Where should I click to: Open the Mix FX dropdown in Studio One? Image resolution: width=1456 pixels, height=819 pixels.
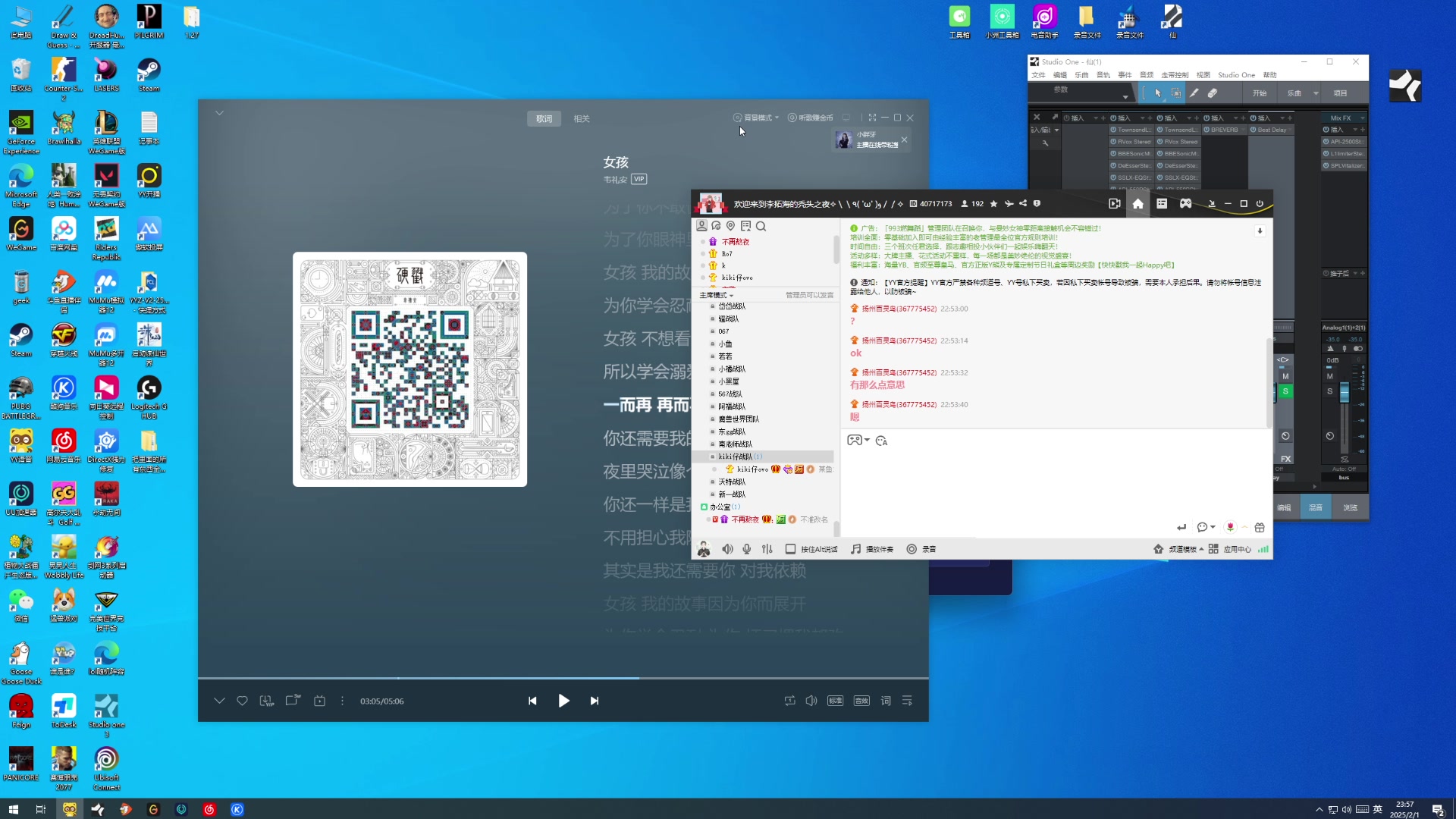pyautogui.click(x=1362, y=118)
